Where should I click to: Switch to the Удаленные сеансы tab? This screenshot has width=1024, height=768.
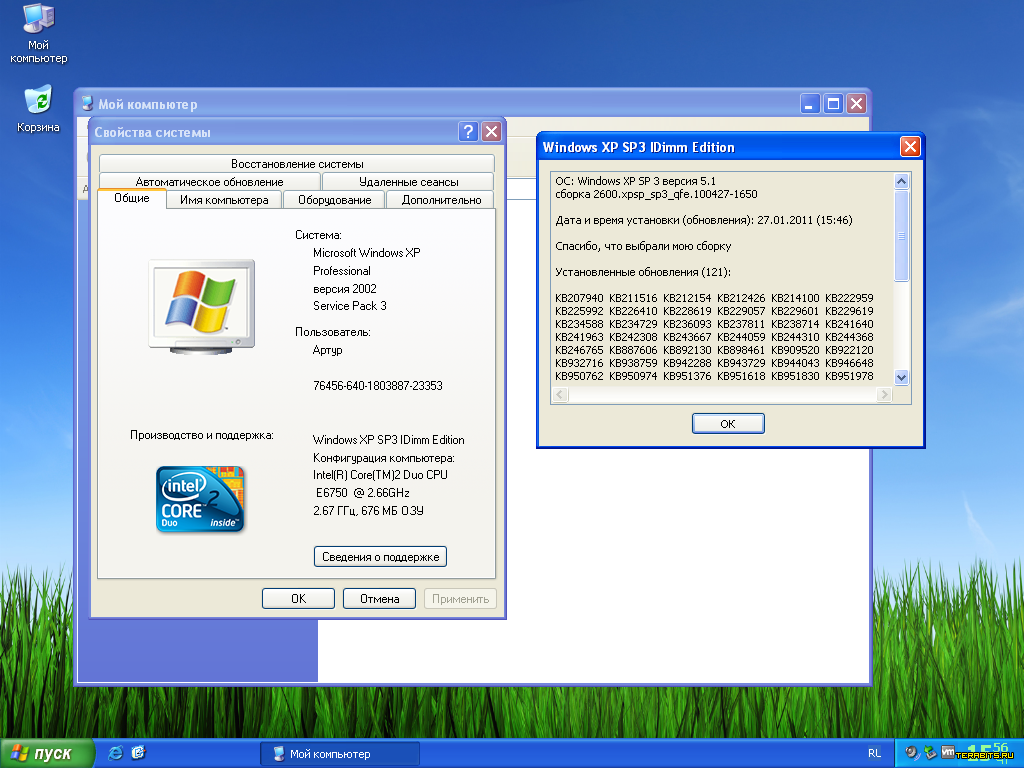[408, 182]
